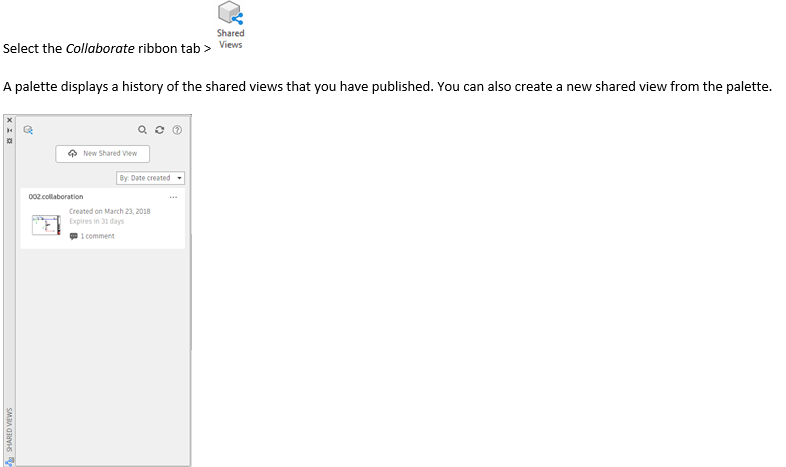The image size is (786, 467).
Task: Open the three-dot menu for 002.collaboration
Action: point(173,197)
